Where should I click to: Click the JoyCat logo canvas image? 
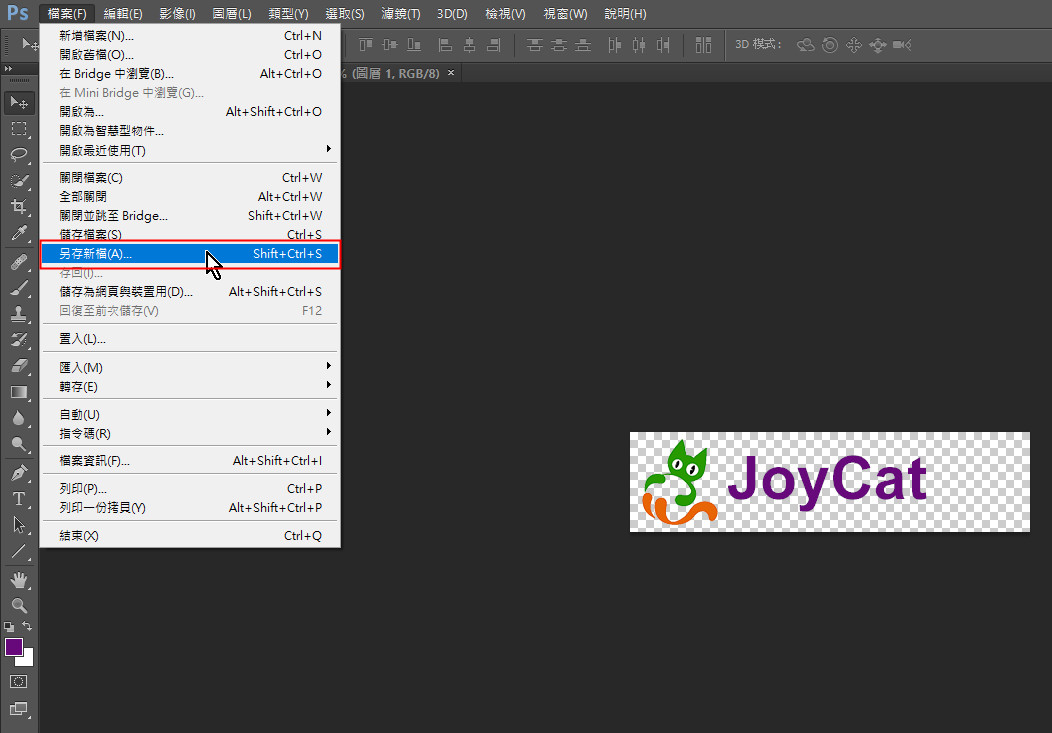pyautogui.click(x=829, y=482)
